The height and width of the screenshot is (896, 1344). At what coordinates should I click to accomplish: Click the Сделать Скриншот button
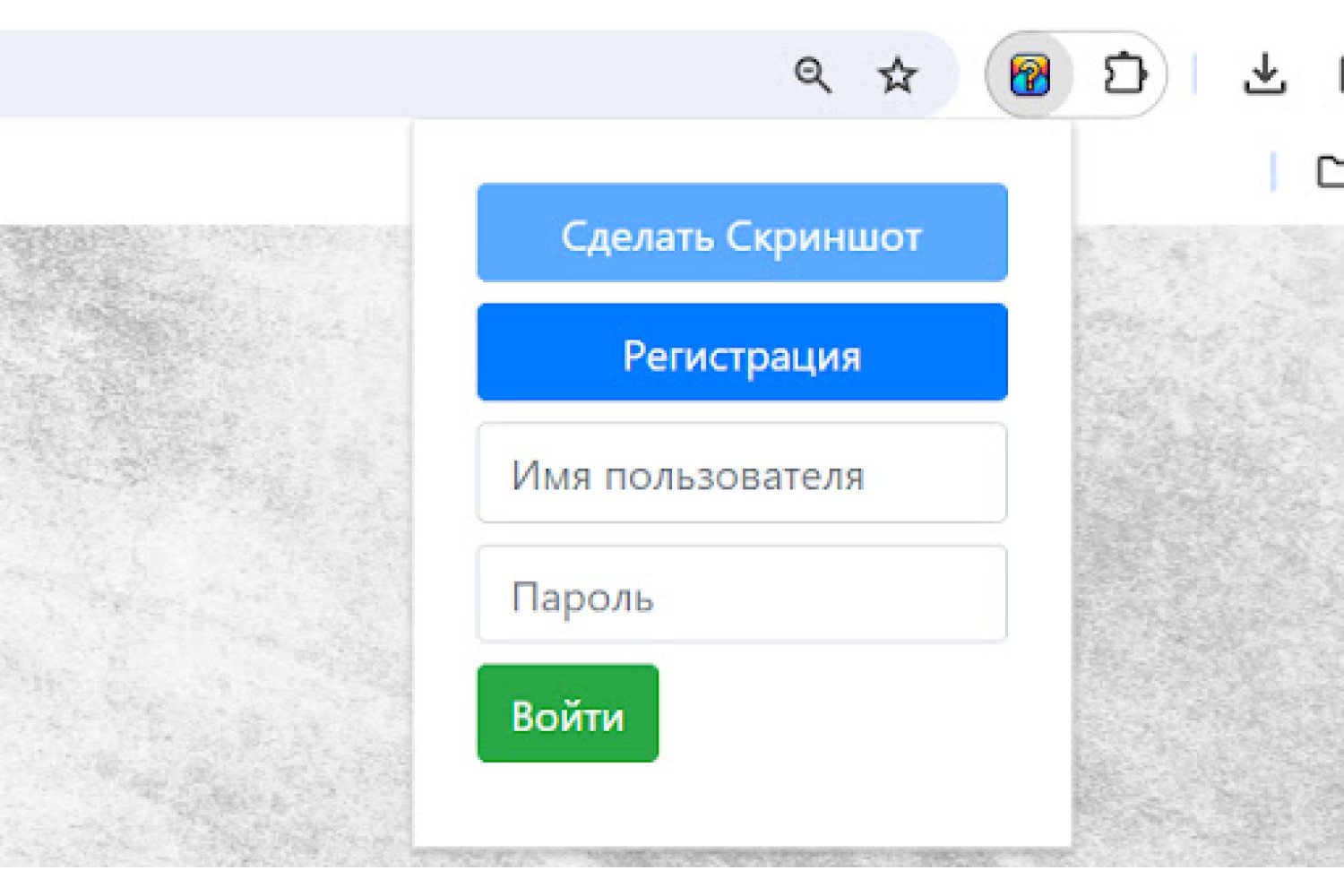point(742,233)
